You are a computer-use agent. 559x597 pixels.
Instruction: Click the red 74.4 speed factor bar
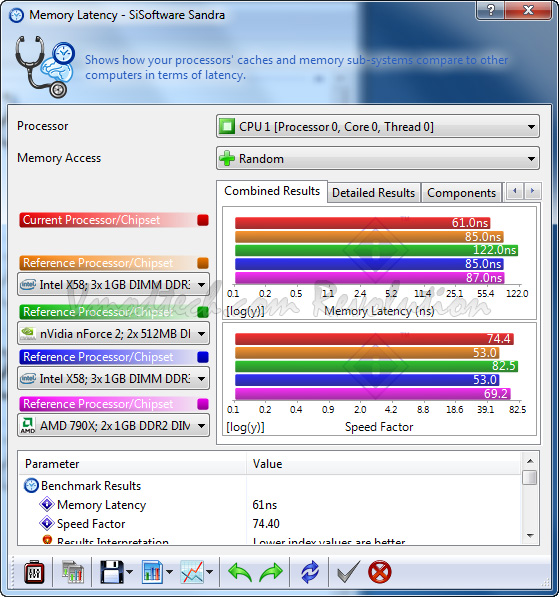[374, 339]
